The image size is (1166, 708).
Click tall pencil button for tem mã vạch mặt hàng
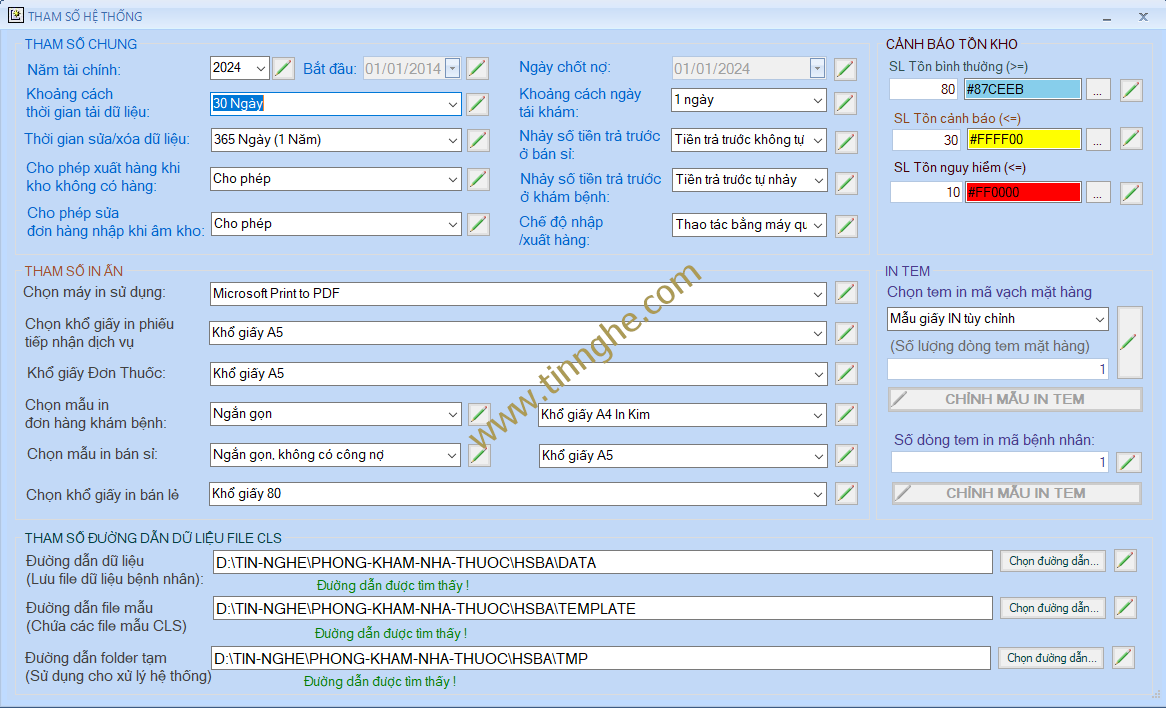1130,342
